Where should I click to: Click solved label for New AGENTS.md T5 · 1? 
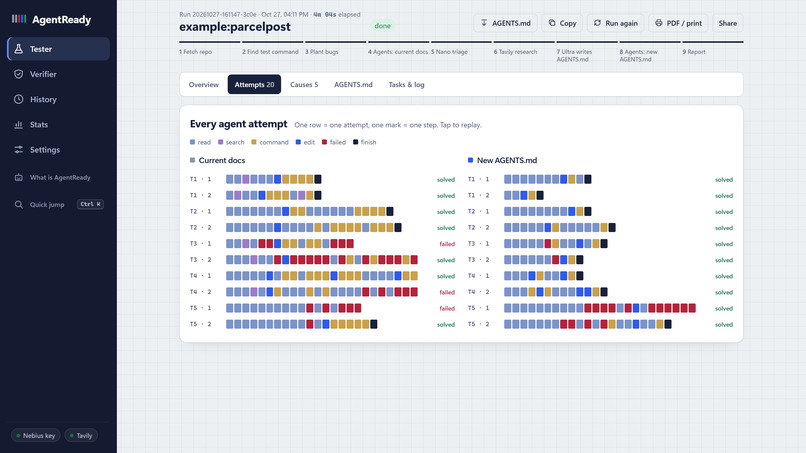(x=724, y=309)
